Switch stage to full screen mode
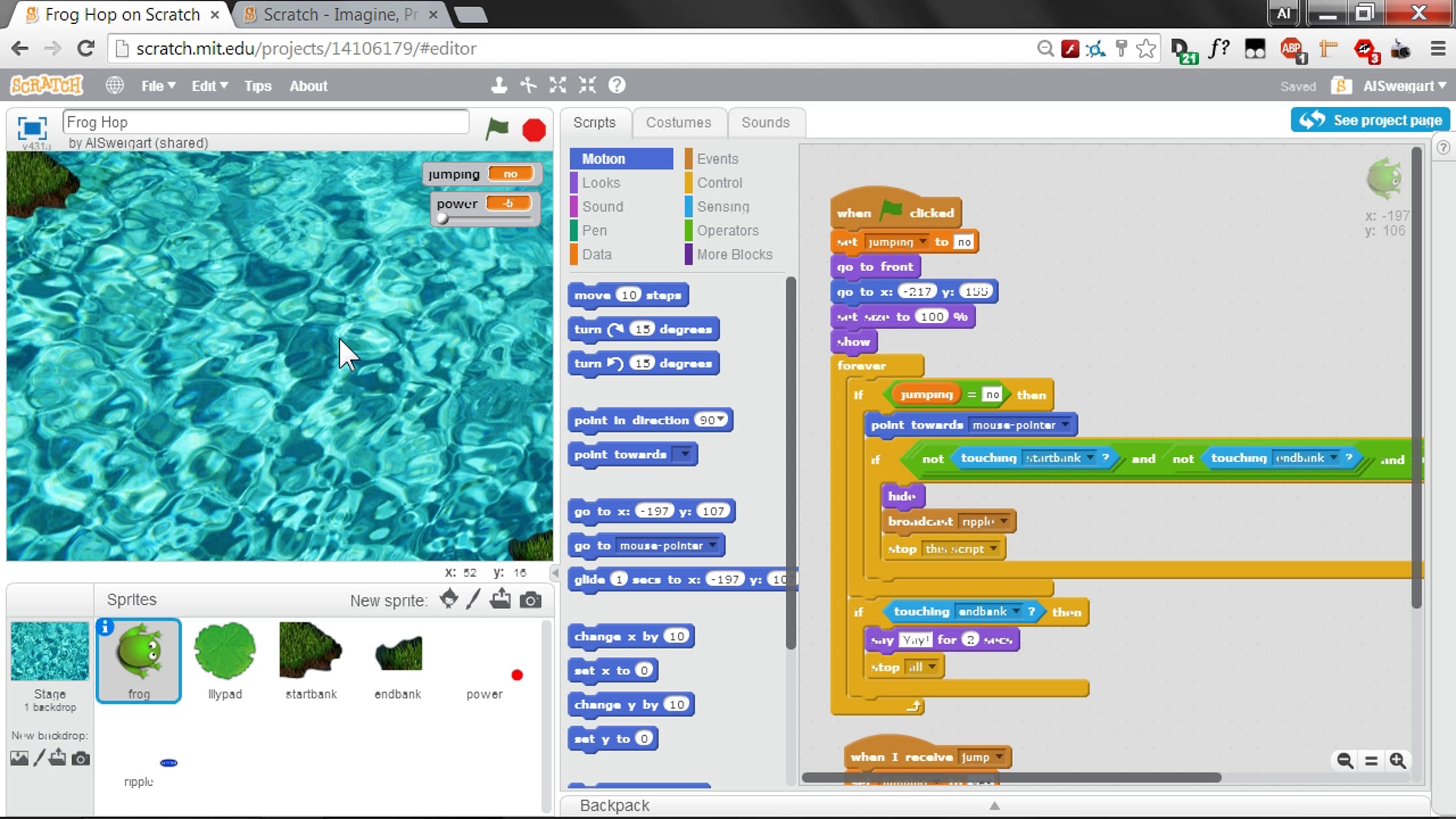The height and width of the screenshot is (819, 1456). 32,129
